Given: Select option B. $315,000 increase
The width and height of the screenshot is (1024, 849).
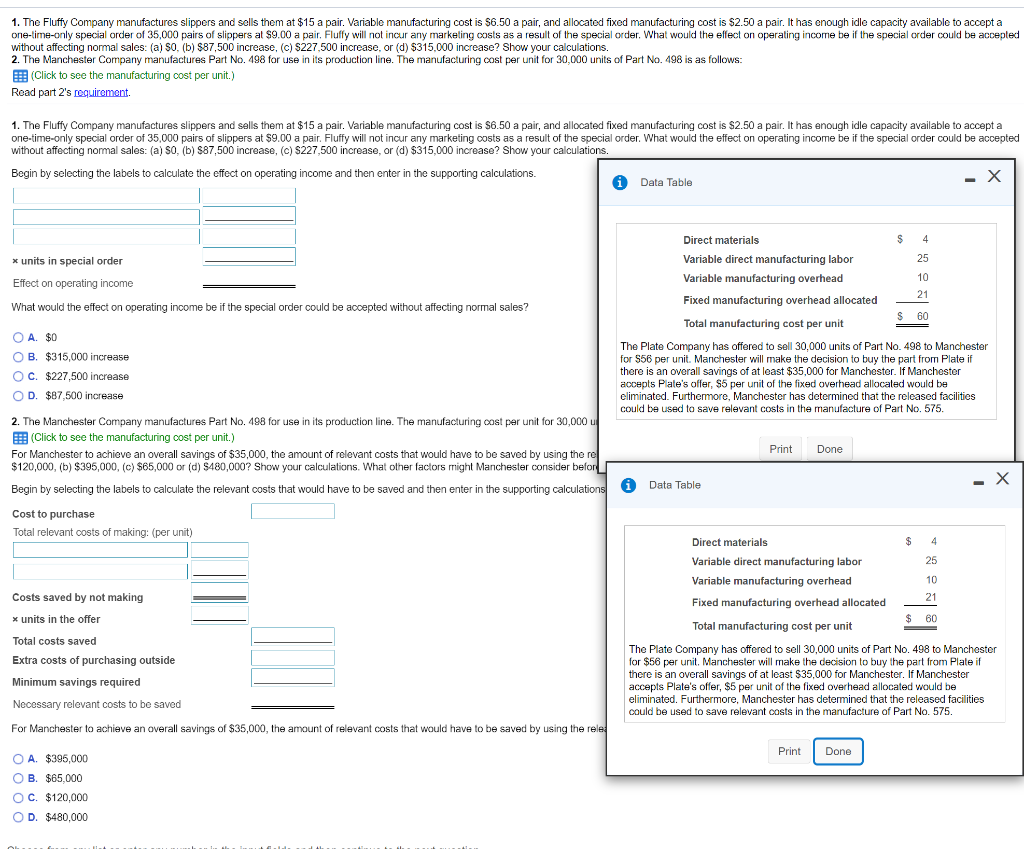Looking at the screenshot, I should coord(18,357).
